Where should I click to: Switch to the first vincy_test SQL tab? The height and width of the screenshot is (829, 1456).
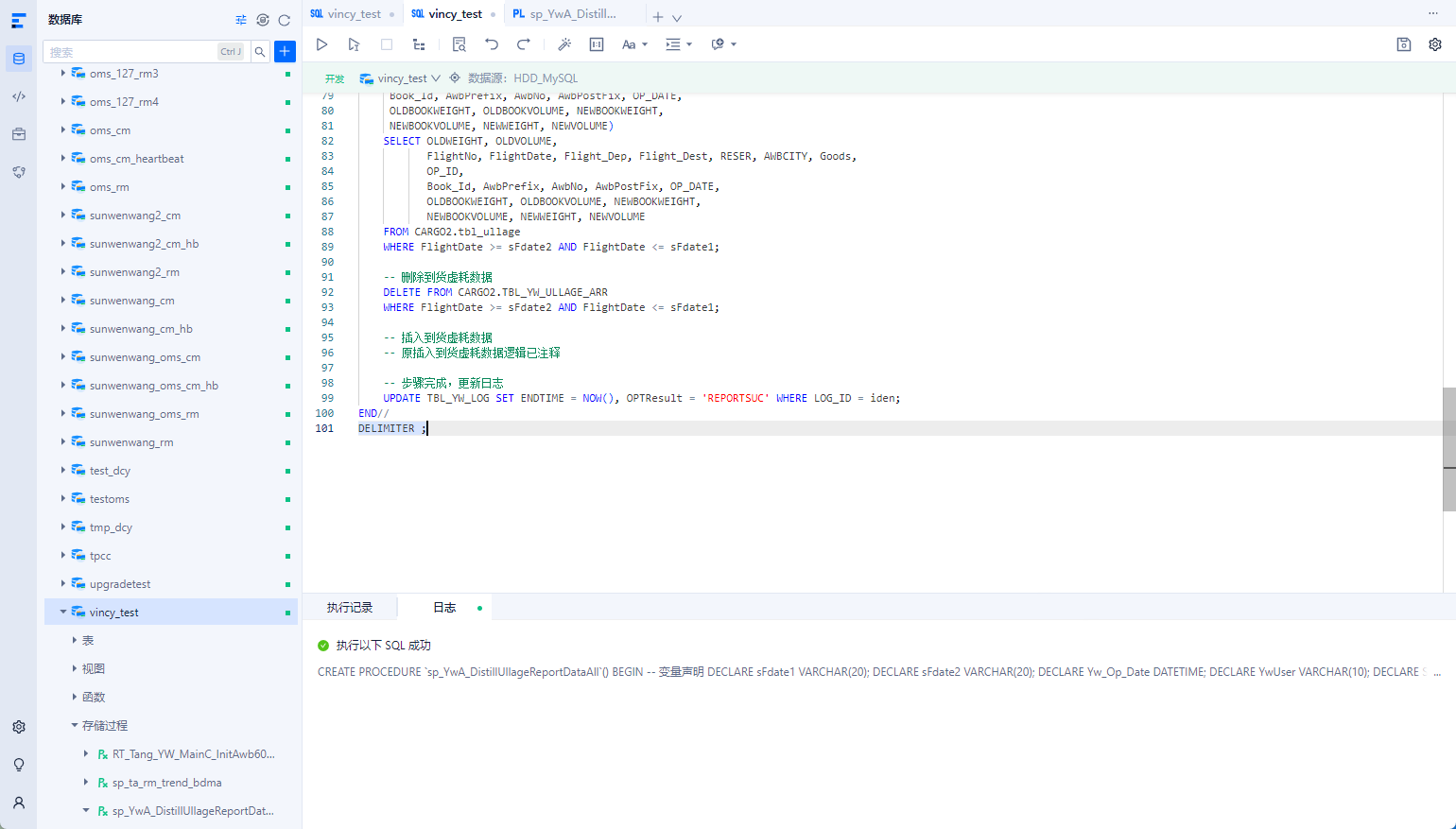click(353, 14)
